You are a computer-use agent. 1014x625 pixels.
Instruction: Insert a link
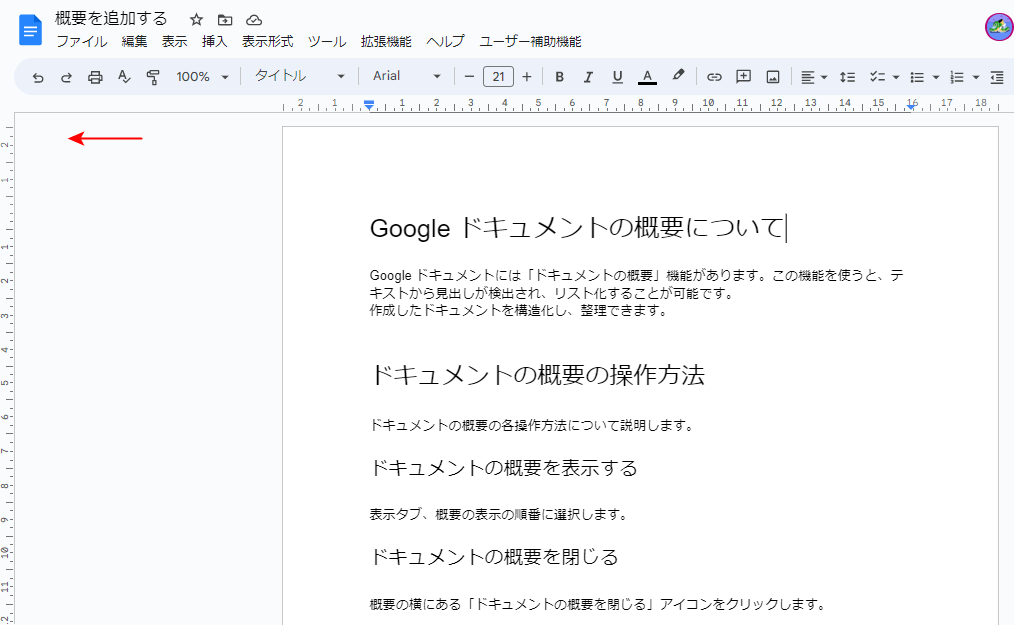pyautogui.click(x=714, y=77)
